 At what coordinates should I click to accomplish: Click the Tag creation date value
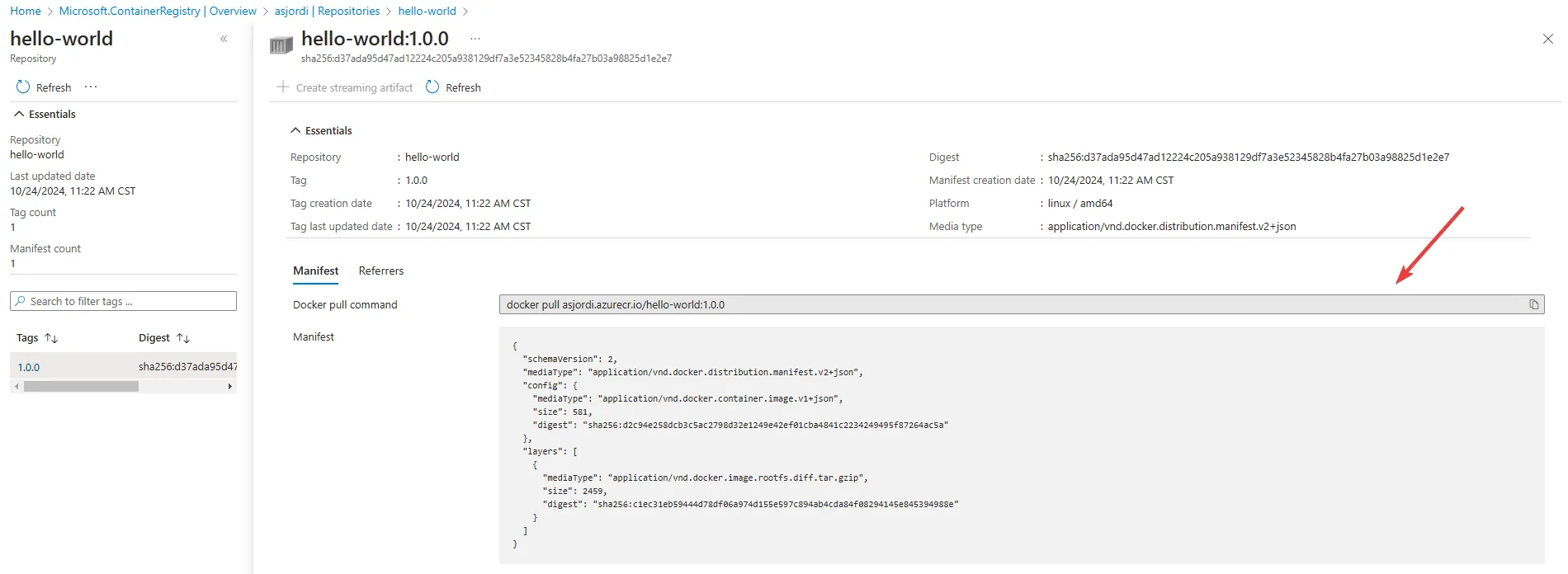(x=468, y=203)
